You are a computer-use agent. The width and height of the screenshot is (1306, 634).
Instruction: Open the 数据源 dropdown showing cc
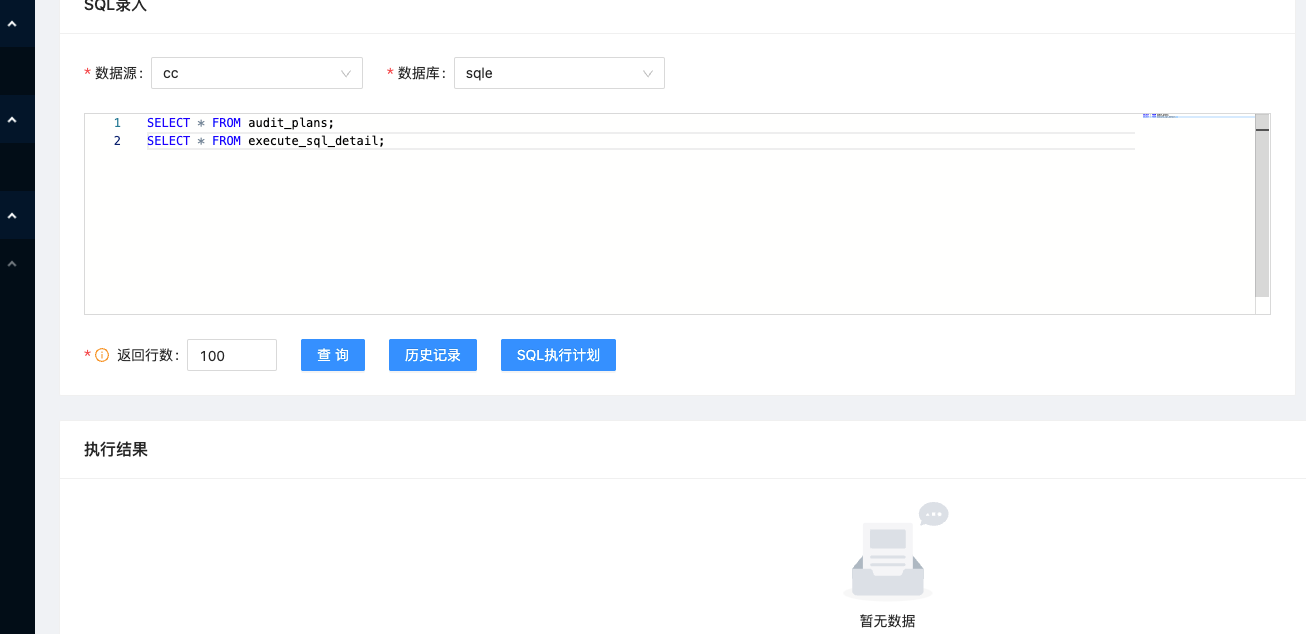click(x=256, y=72)
